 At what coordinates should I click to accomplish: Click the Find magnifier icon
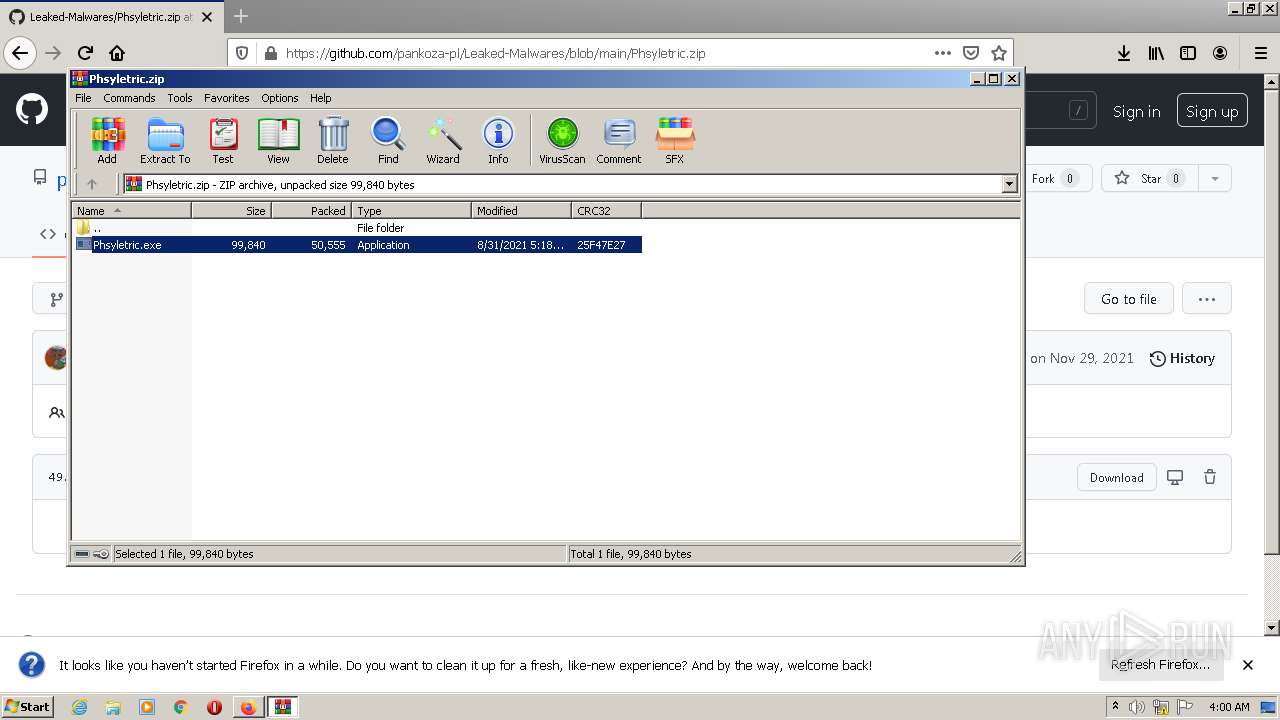pos(388,140)
